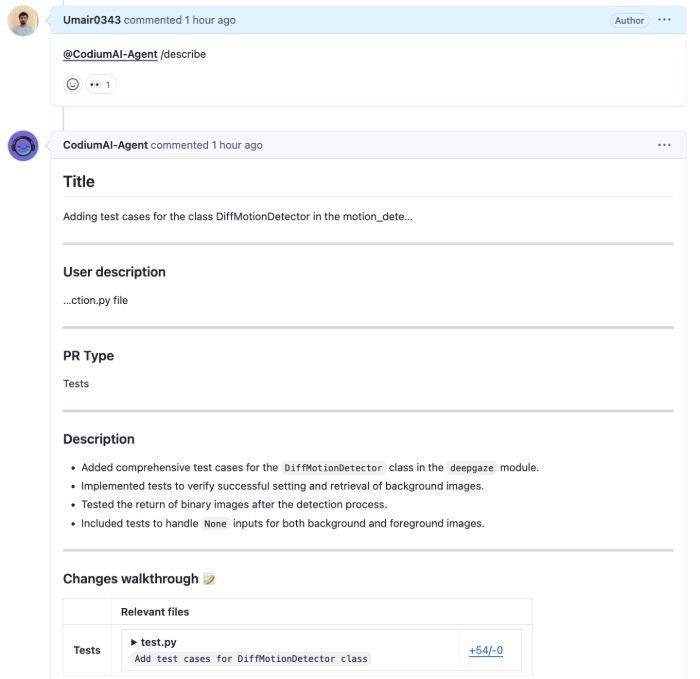The image size is (700, 679).
Task: Open CodiumAI-Agent username in comment header
Action: point(105,145)
